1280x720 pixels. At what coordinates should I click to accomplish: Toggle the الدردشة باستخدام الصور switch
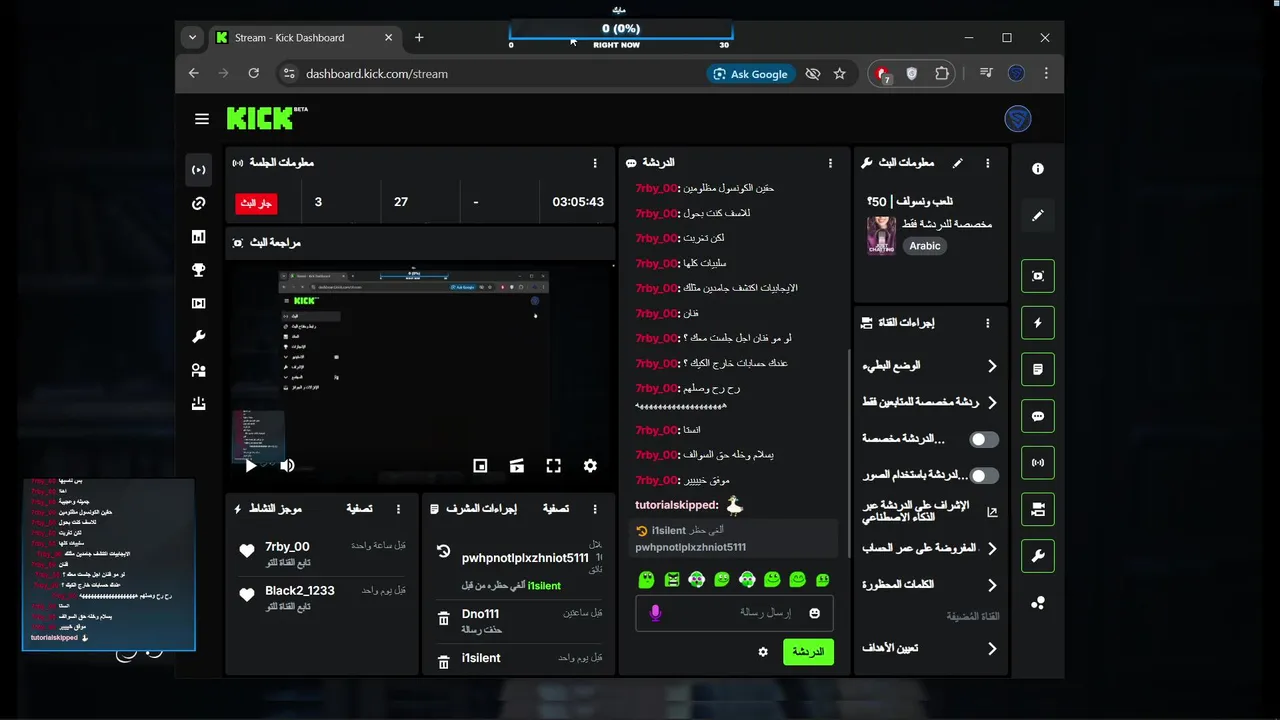click(x=984, y=475)
